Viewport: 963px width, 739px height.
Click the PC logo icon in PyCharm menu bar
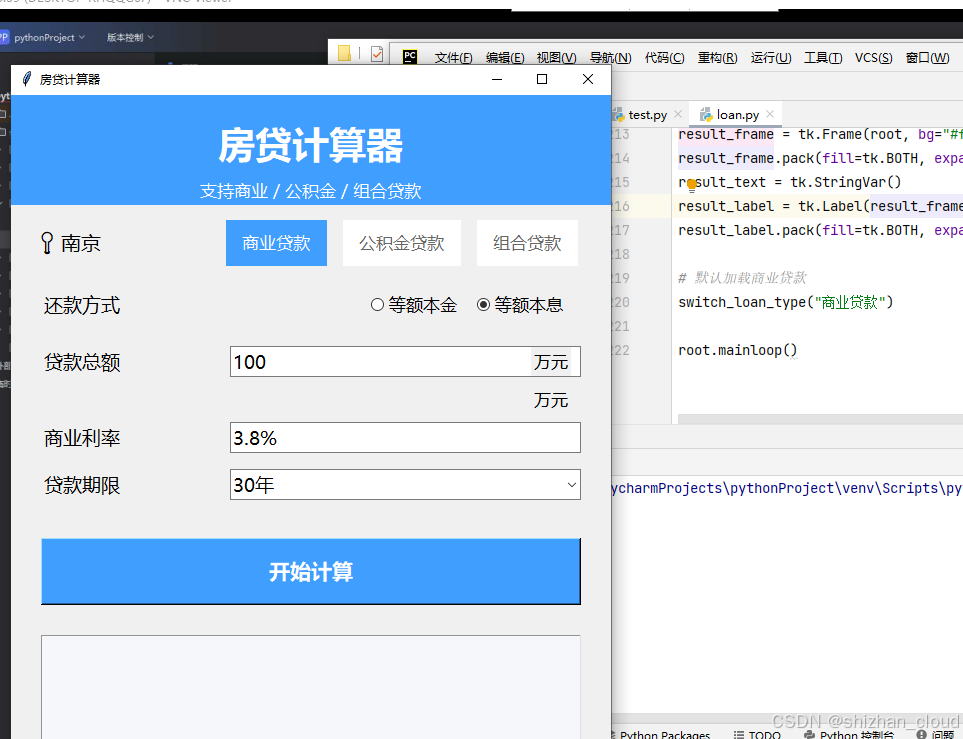[410, 57]
